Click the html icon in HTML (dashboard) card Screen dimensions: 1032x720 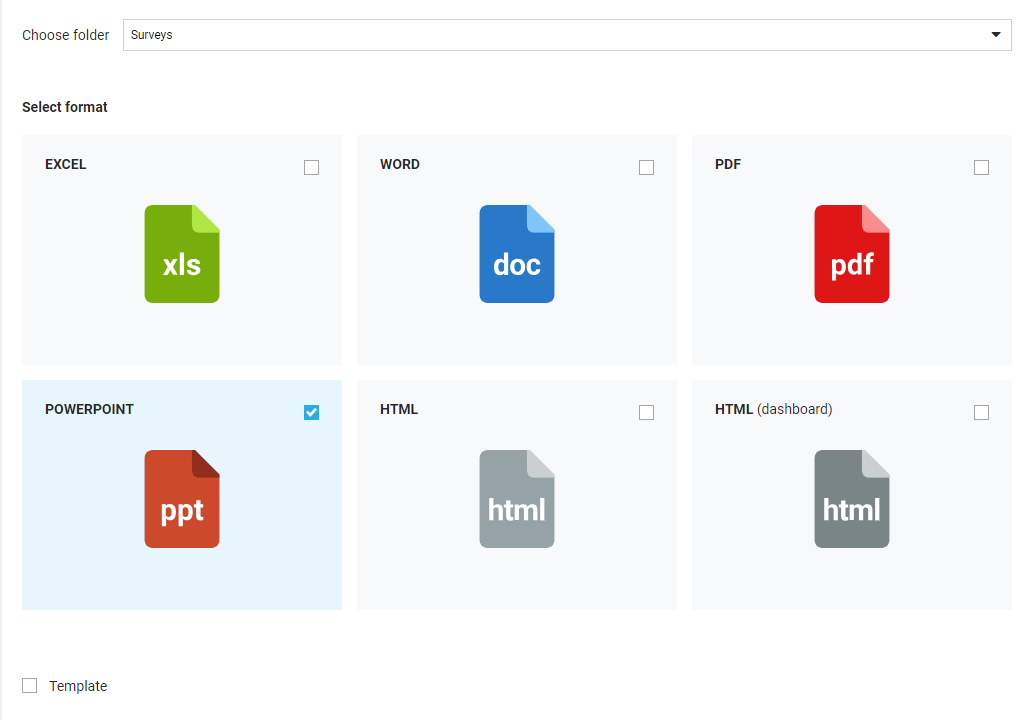[852, 499]
